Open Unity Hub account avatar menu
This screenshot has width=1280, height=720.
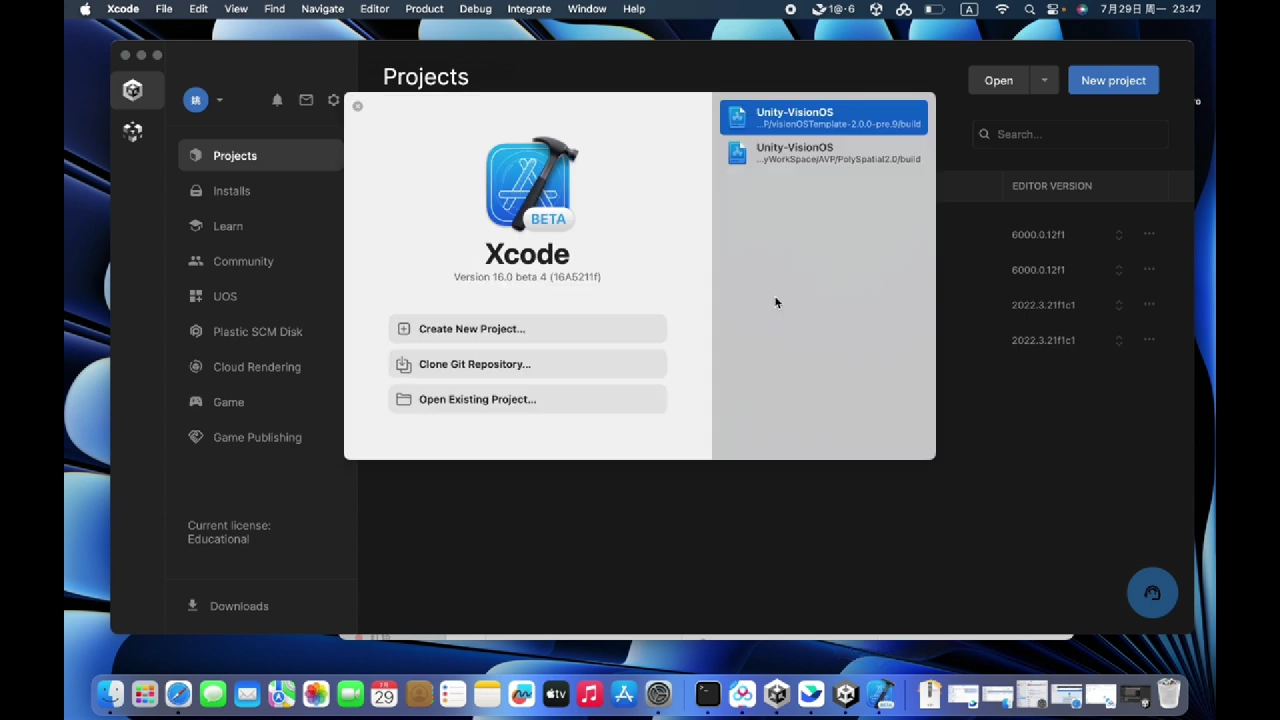[203, 100]
